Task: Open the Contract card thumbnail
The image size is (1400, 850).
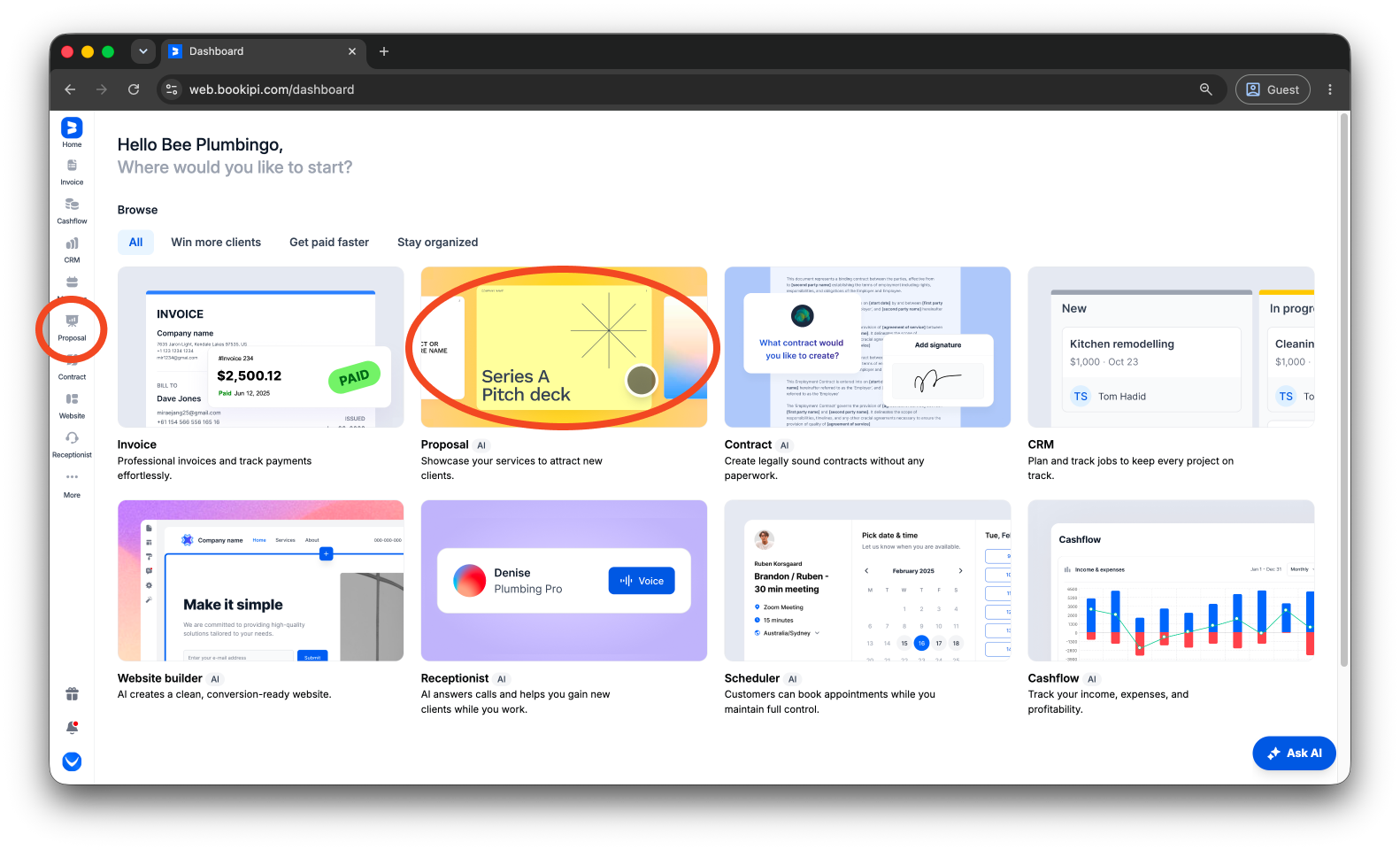Action: tap(867, 347)
